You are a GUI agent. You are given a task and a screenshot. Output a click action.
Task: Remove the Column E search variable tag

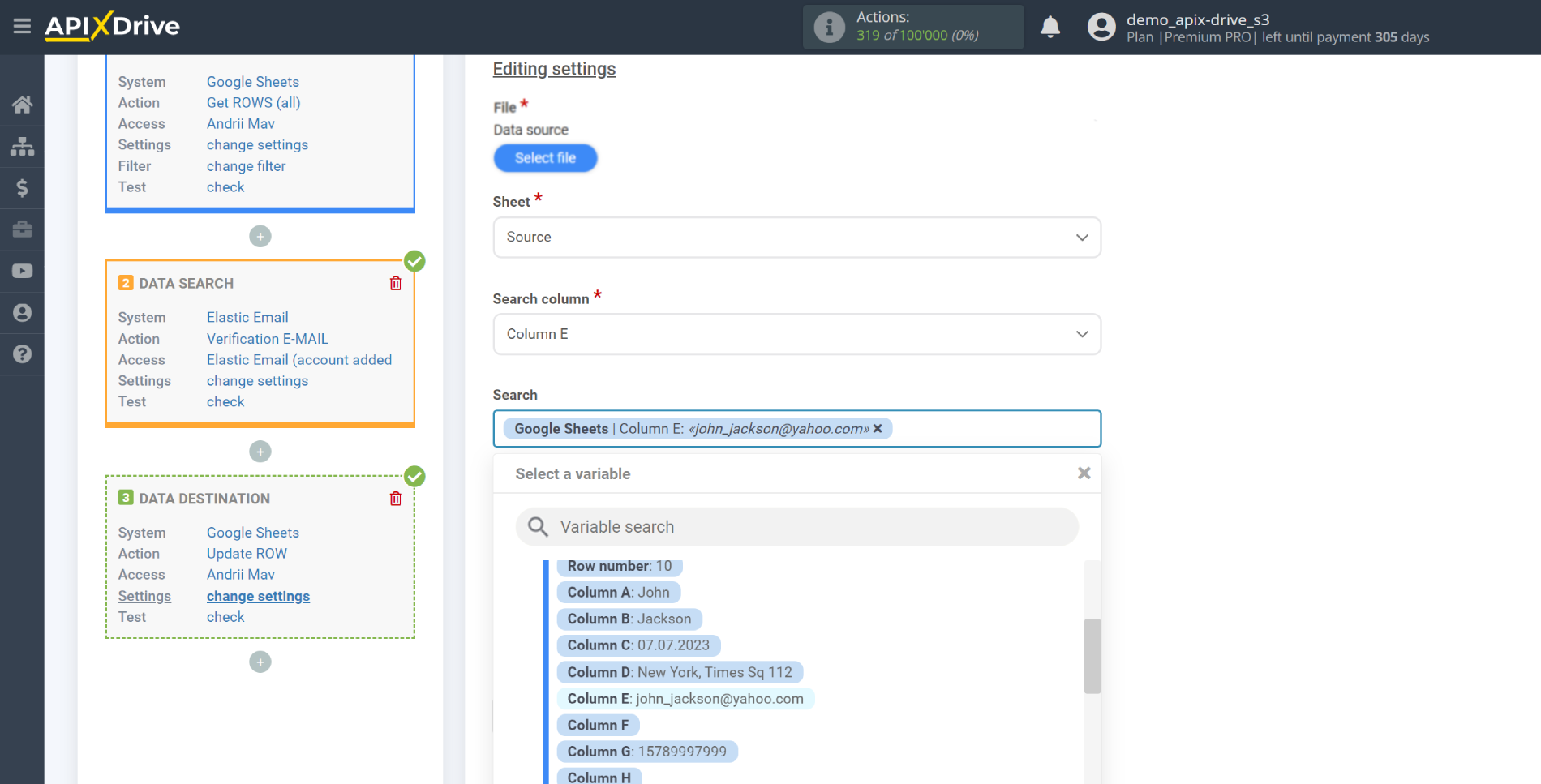pos(877,429)
